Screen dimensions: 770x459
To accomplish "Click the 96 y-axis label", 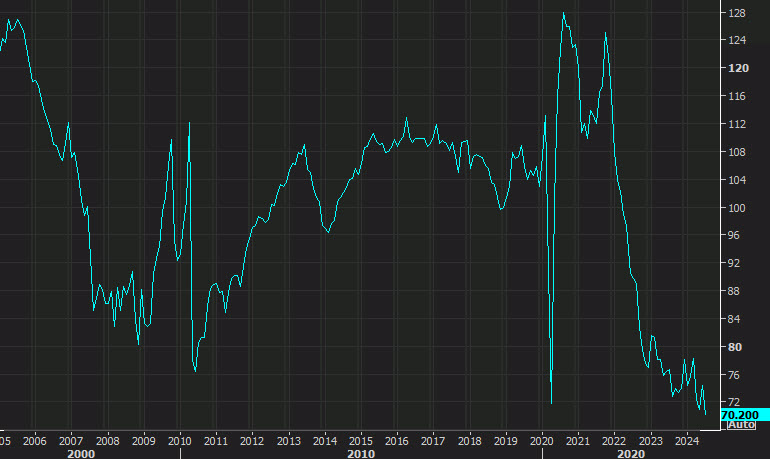I will [734, 236].
